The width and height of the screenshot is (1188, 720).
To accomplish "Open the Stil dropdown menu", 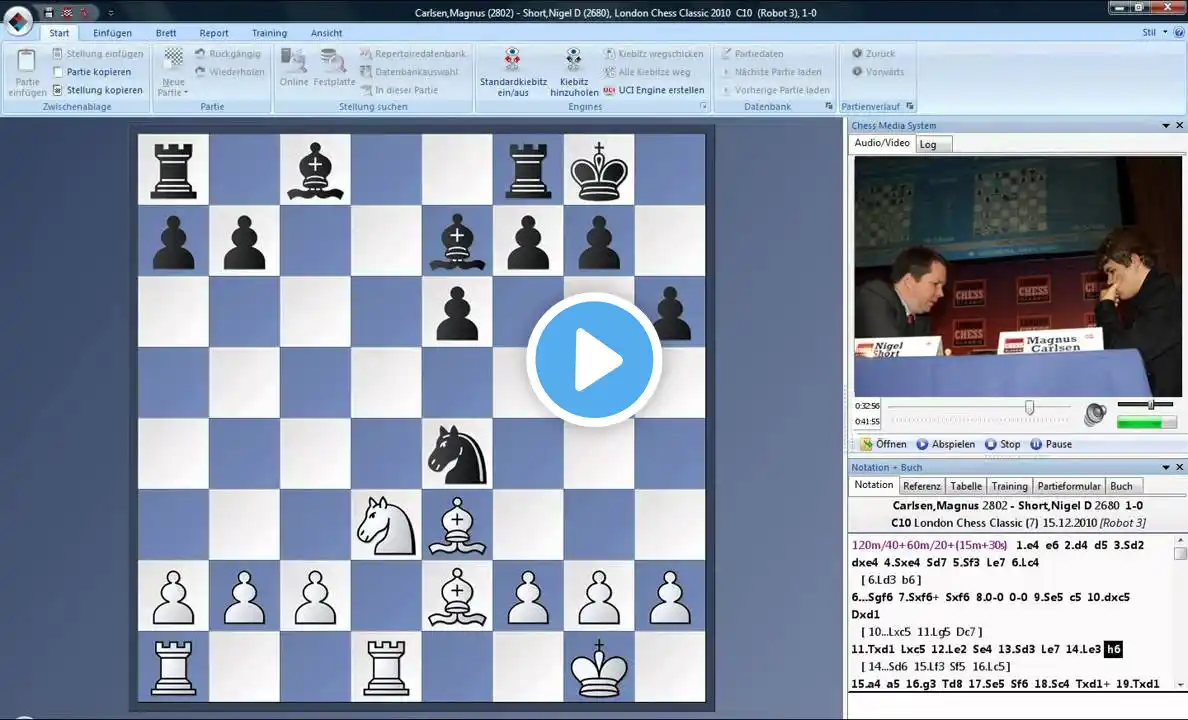I will (x=1155, y=33).
